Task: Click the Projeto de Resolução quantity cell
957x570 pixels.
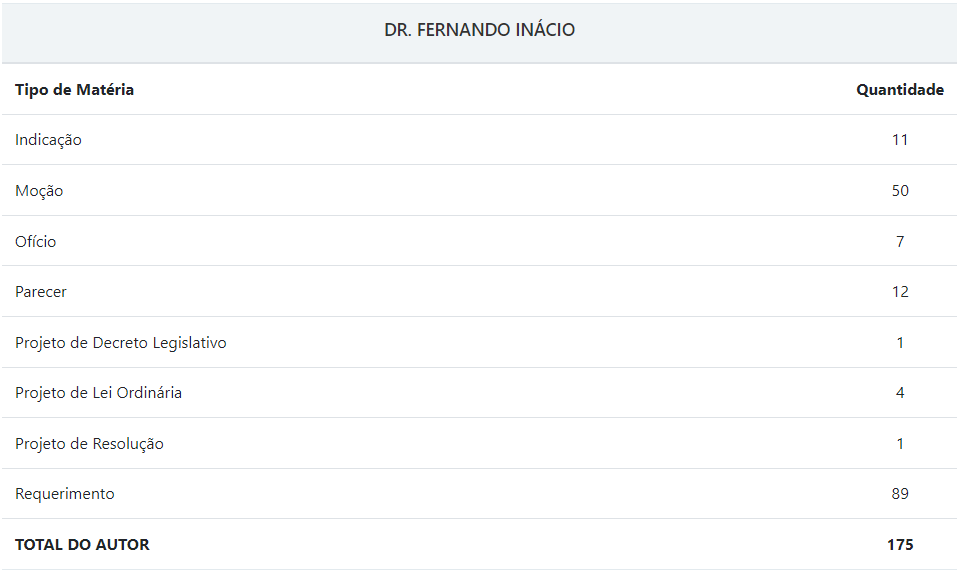Action: (900, 444)
